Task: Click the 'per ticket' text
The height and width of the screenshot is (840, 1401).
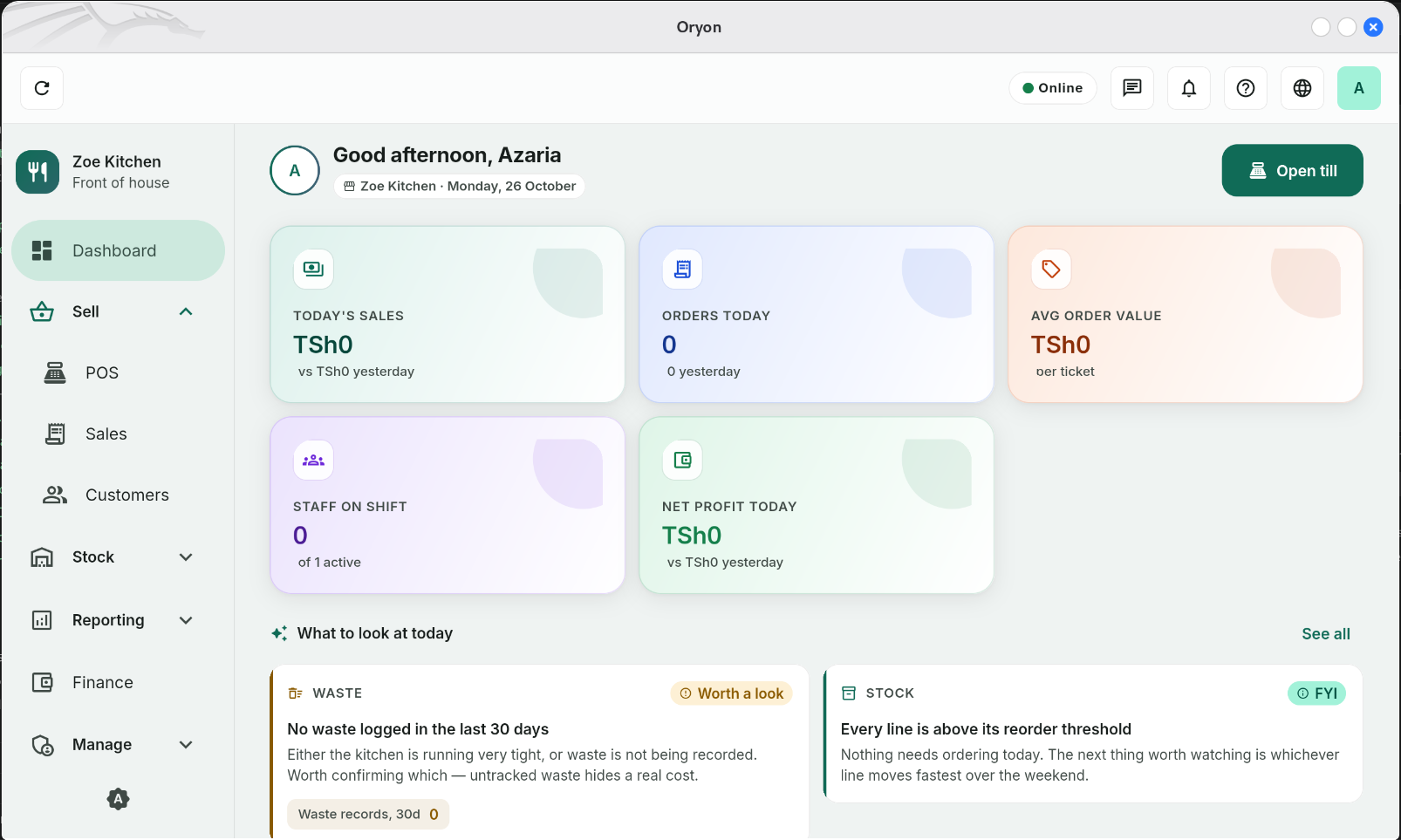Action: pos(1065,372)
